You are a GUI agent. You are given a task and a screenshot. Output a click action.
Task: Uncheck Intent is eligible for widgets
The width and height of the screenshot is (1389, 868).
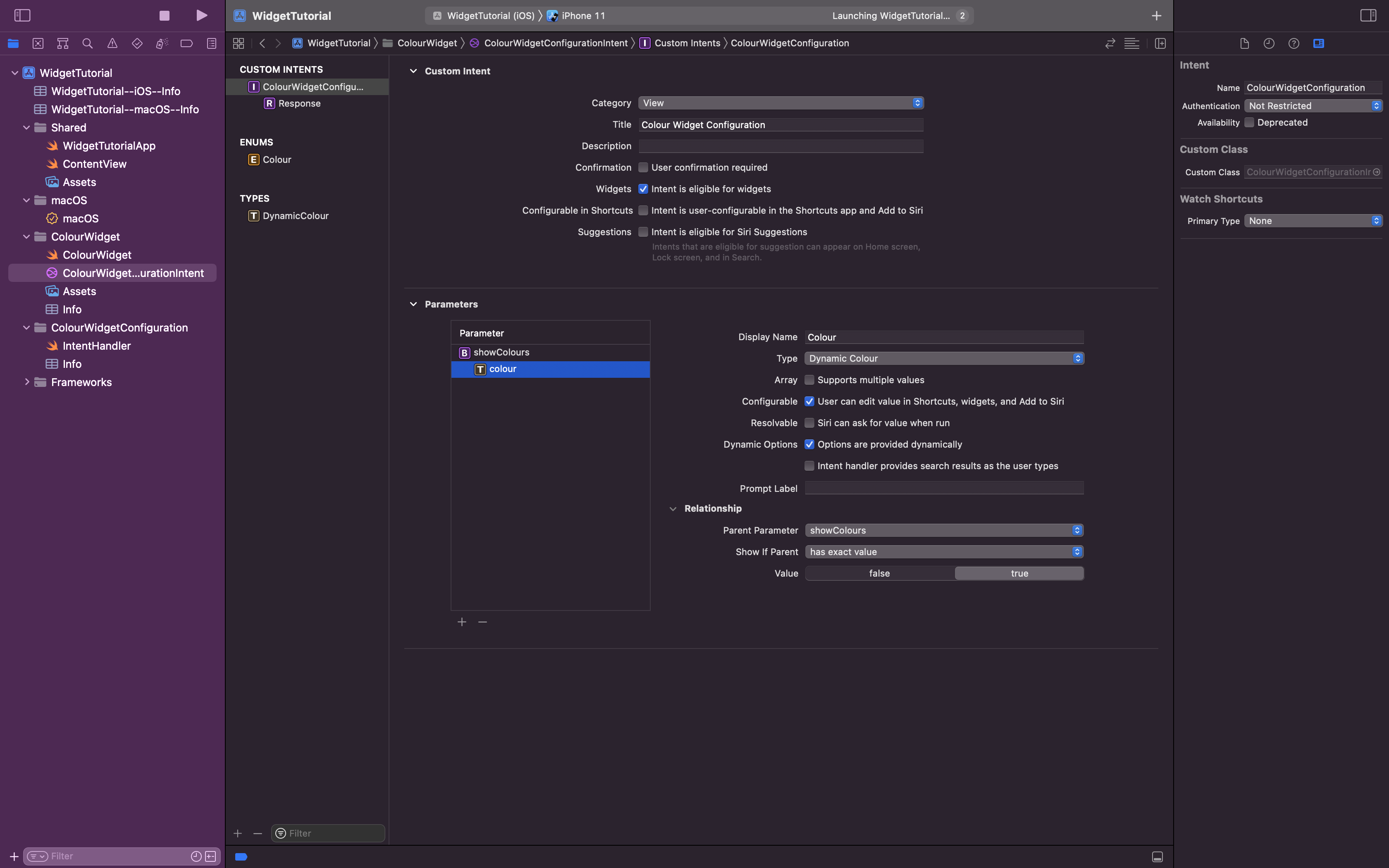pyautogui.click(x=643, y=189)
